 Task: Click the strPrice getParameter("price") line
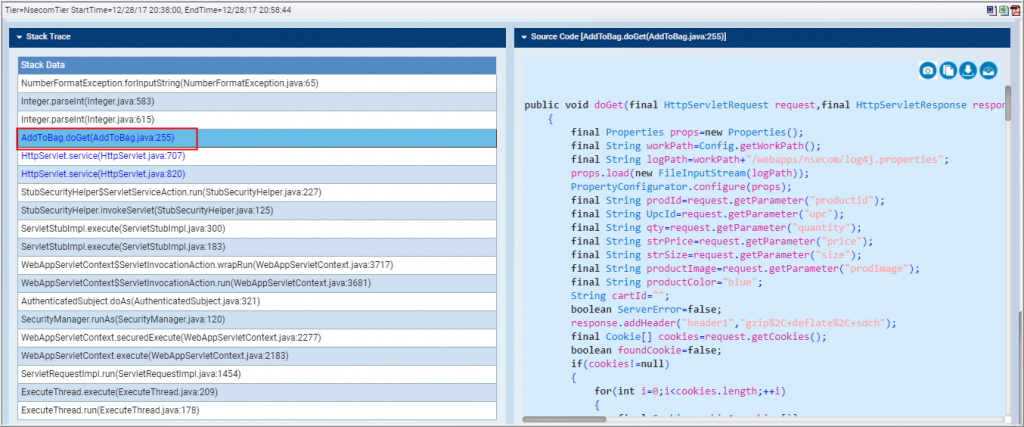[722, 242]
